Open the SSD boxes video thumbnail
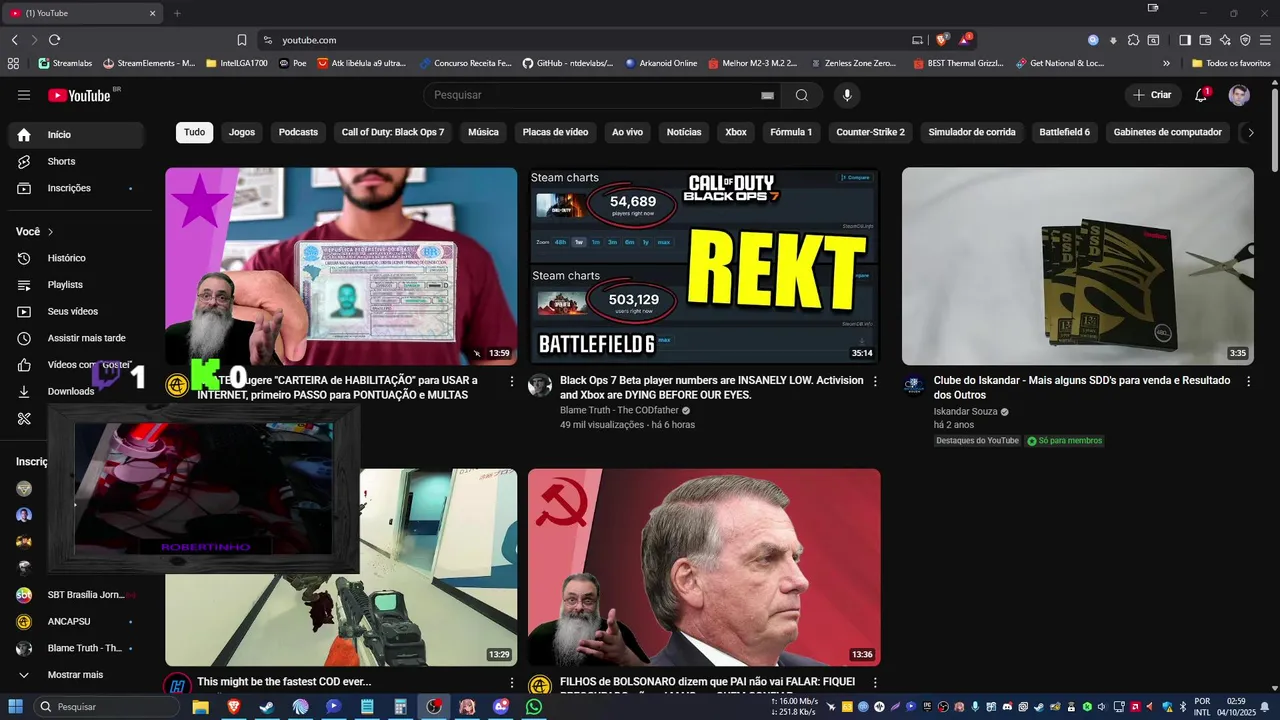The height and width of the screenshot is (720, 1280). pyautogui.click(x=1078, y=266)
